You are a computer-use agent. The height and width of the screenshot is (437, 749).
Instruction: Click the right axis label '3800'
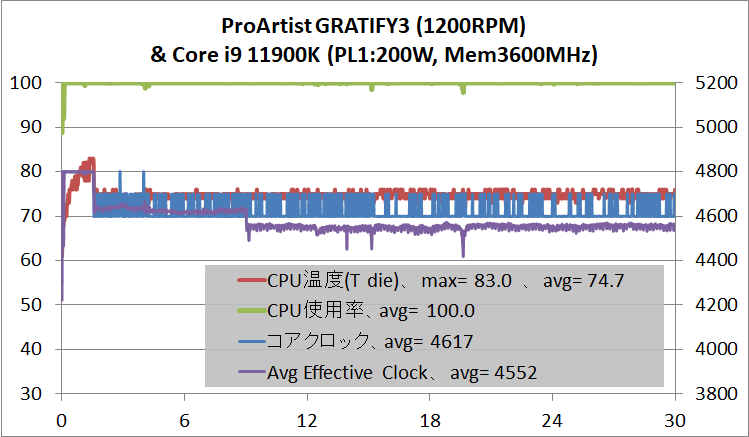click(716, 394)
